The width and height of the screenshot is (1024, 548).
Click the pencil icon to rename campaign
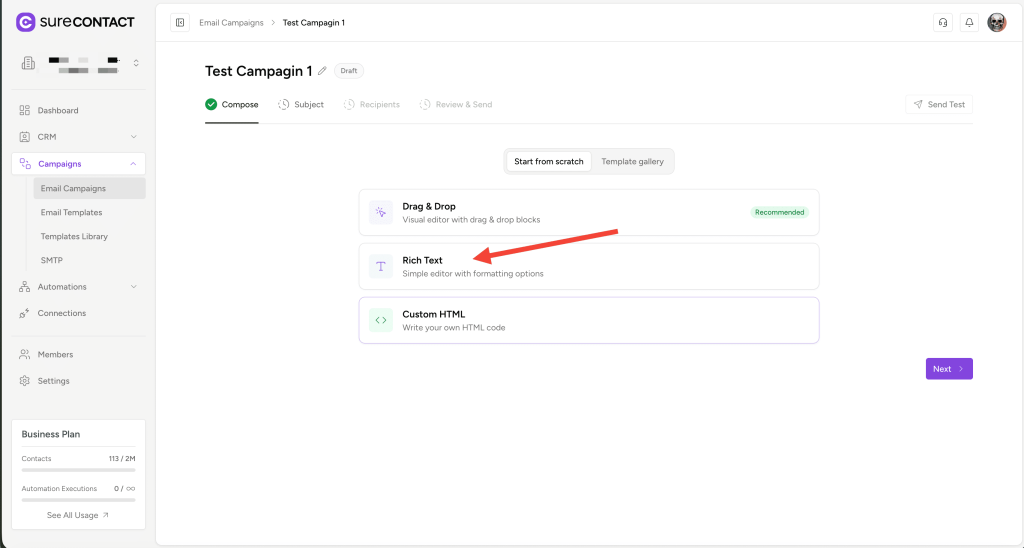[322, 71]
